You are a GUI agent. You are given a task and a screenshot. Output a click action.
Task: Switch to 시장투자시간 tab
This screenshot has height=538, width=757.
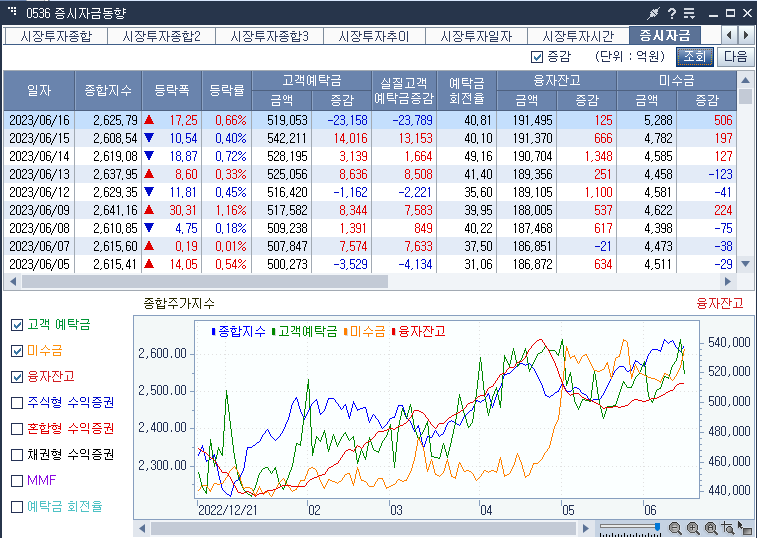(x=578, y=36)
